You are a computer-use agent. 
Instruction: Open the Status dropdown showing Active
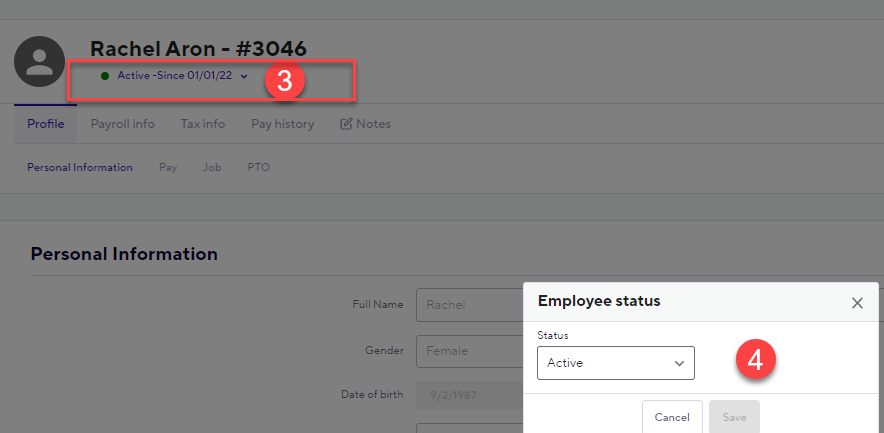pos(616,363)
